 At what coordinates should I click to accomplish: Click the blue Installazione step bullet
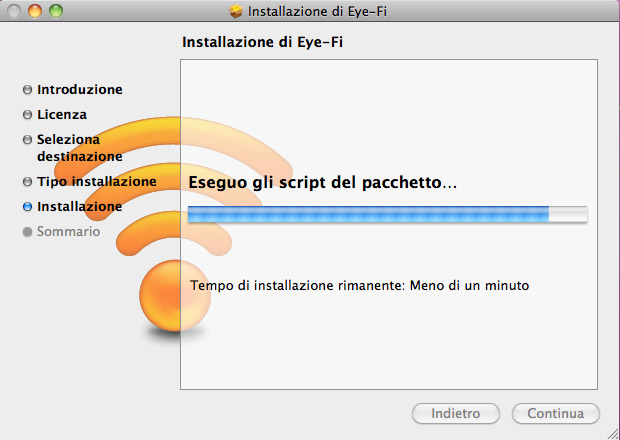27,206
